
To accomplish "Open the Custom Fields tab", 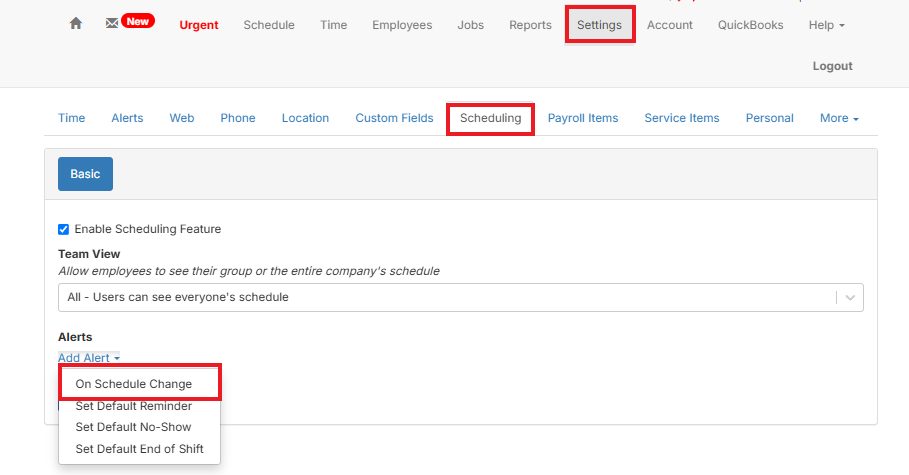I will pos(394,118).
